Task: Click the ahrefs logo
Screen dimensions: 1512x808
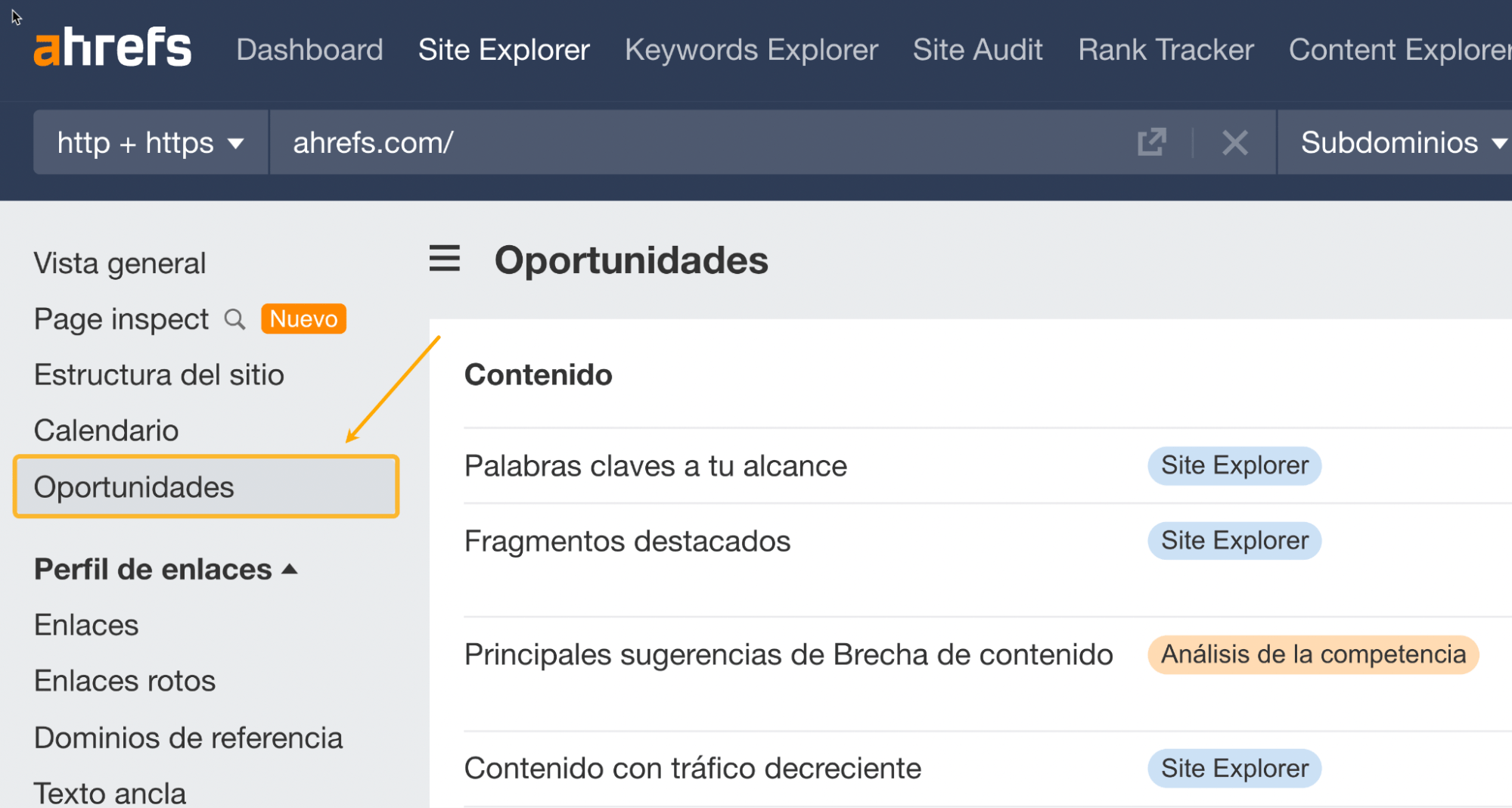Action: click(112, 45)
